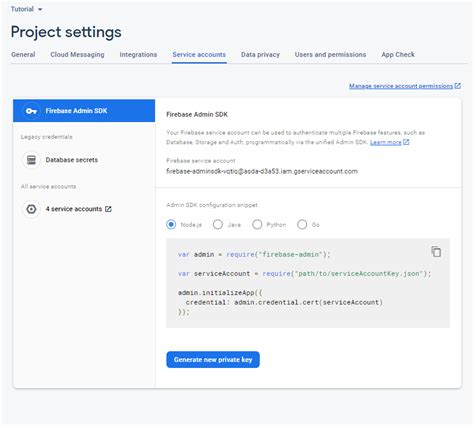The width and height of the screenshot is (474, 426).
Task: Click Generate new private key button
Action: point(213,360)
